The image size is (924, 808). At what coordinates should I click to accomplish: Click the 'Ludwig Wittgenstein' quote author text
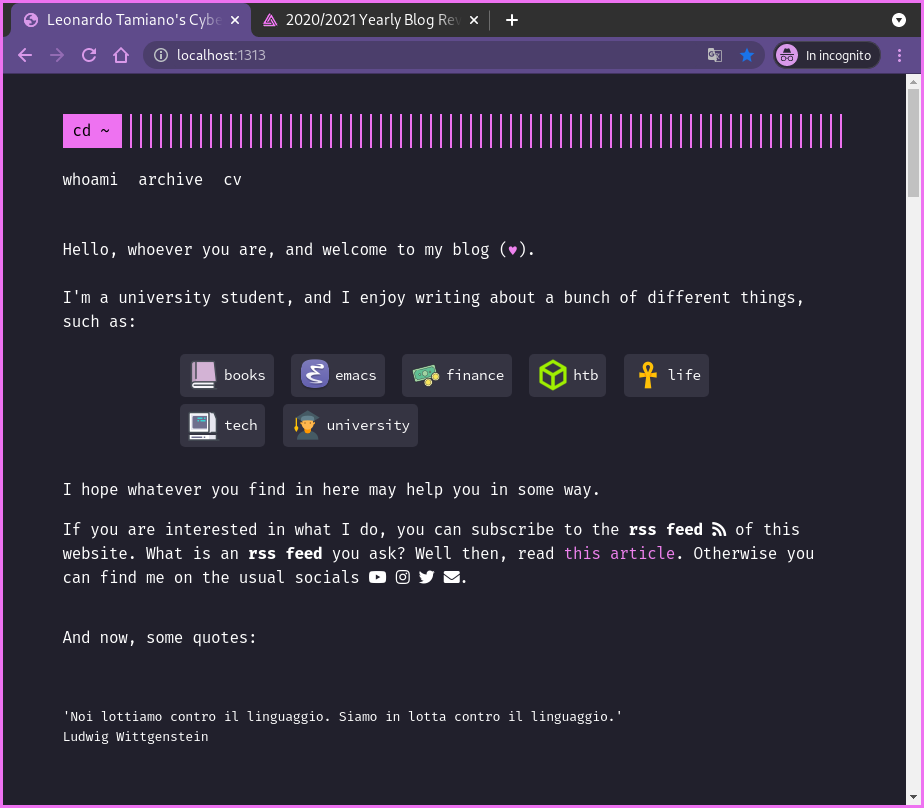click(136, 737)
